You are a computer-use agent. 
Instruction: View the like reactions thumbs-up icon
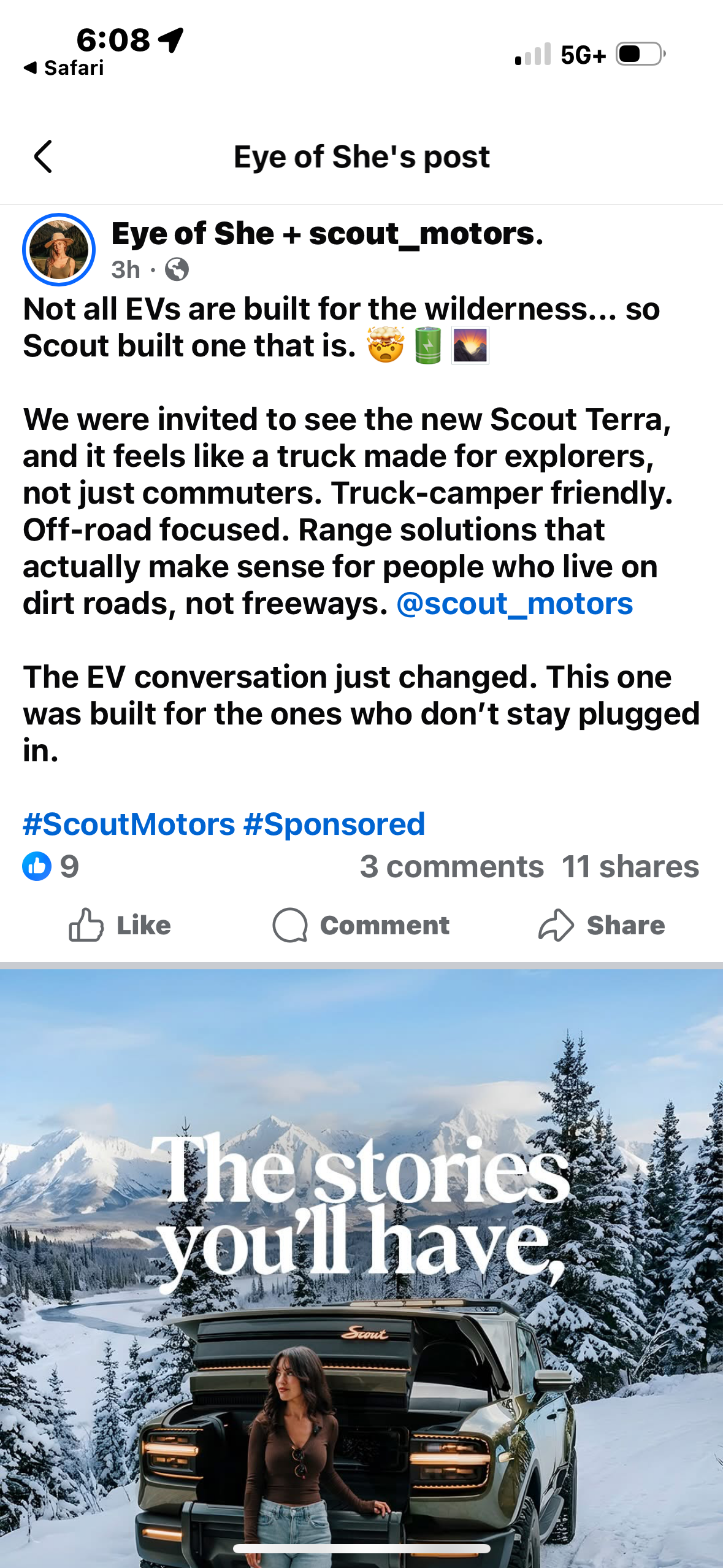[x=37, y=866]
